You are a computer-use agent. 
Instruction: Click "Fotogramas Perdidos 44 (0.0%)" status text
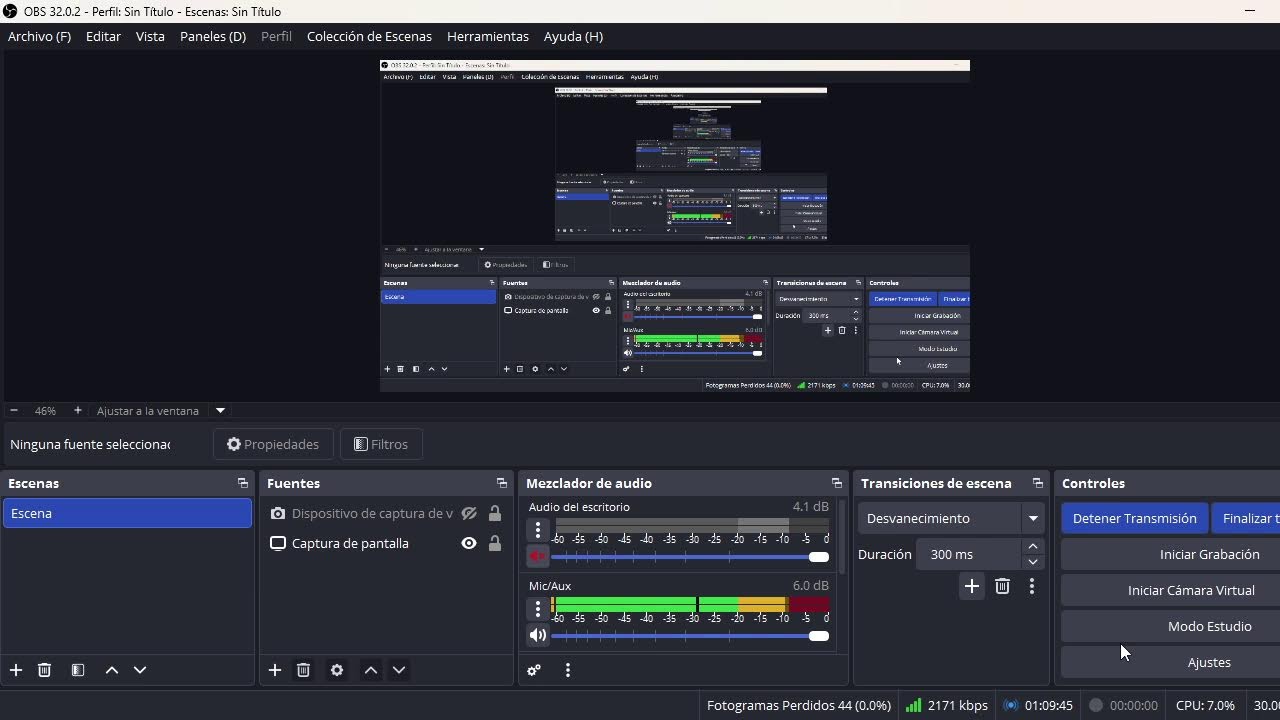(799, 705)
